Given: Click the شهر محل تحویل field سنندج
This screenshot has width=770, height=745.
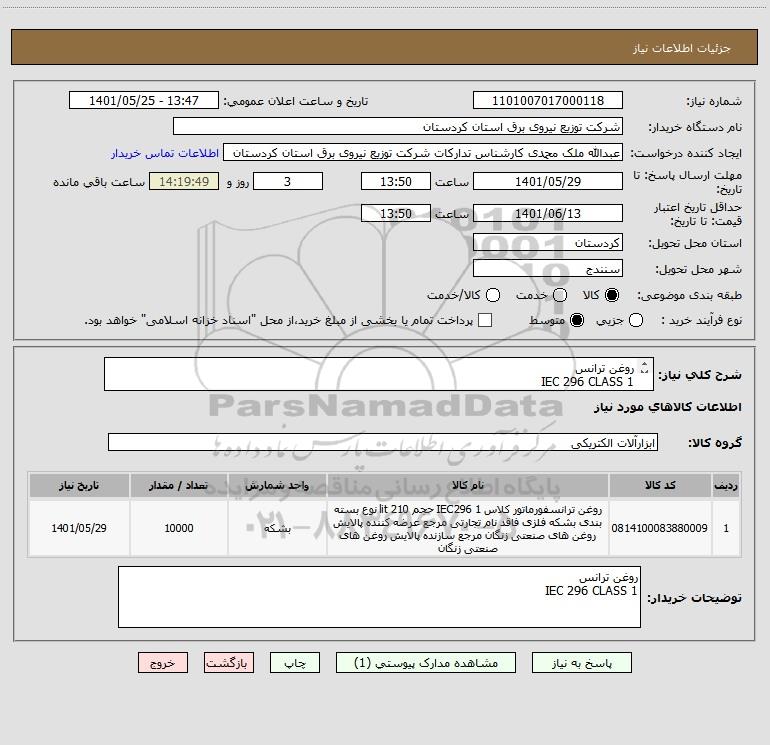Looking at the screenshot, I should pos(548,268).
